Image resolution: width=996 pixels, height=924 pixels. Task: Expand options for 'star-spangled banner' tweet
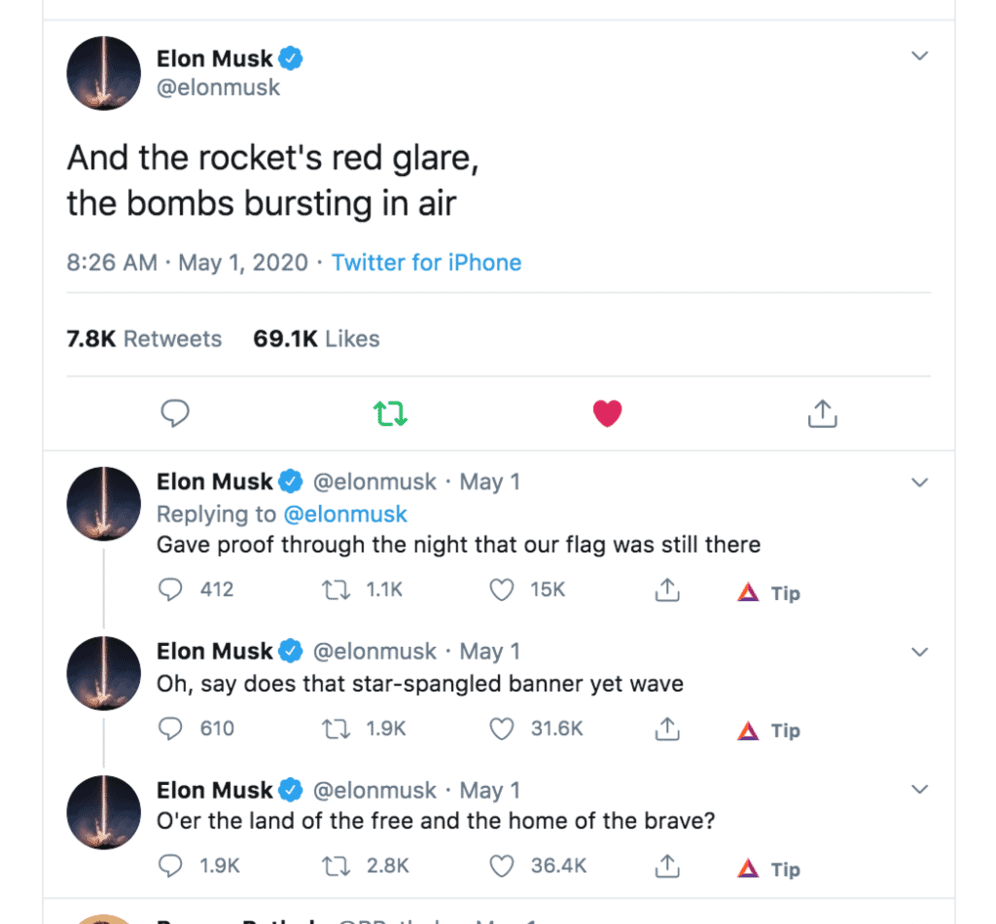(920, 652)
